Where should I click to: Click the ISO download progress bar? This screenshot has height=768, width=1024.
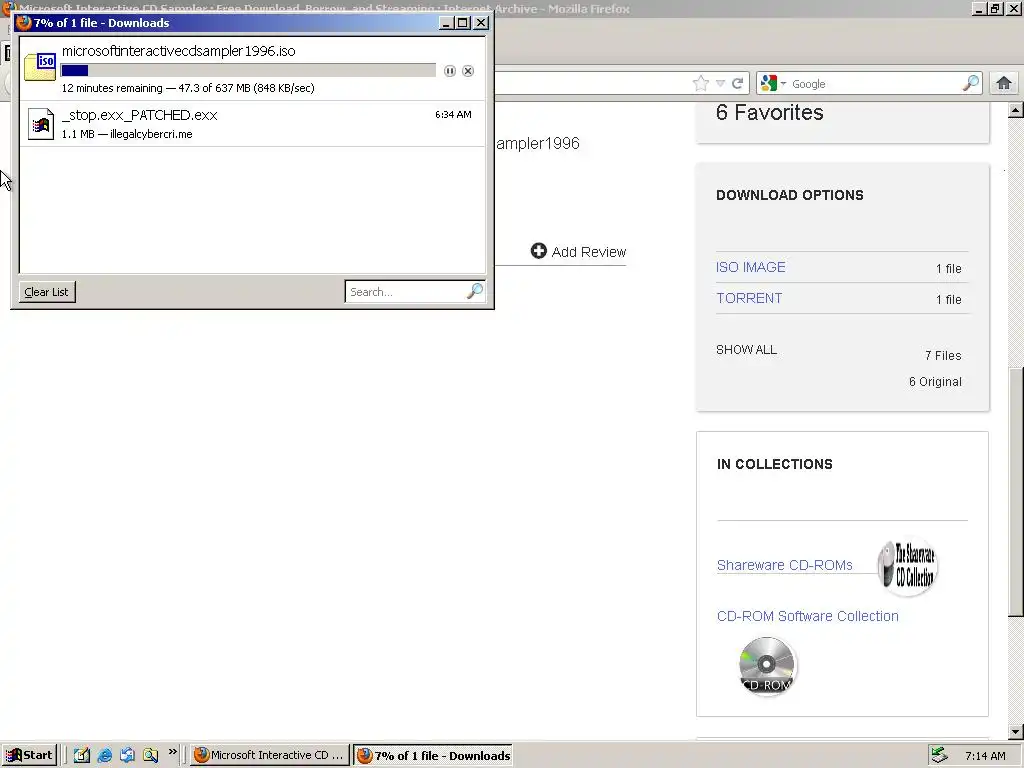click(x=248, y=71)
